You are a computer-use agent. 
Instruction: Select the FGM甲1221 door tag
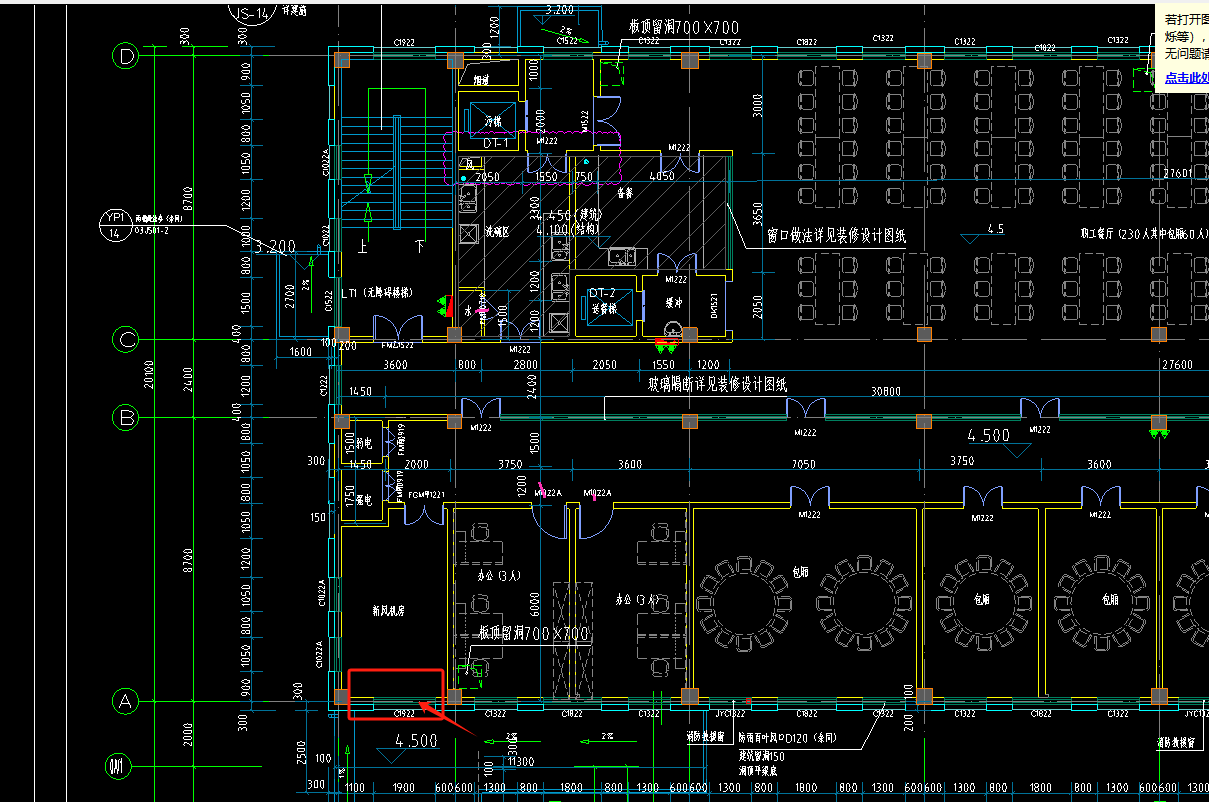(x=426, y=495)
